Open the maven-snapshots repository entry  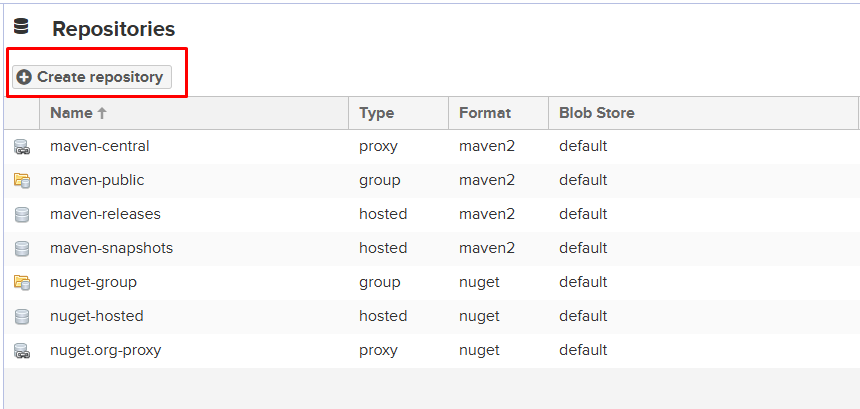pyautogui.click(x=111, y=249)
